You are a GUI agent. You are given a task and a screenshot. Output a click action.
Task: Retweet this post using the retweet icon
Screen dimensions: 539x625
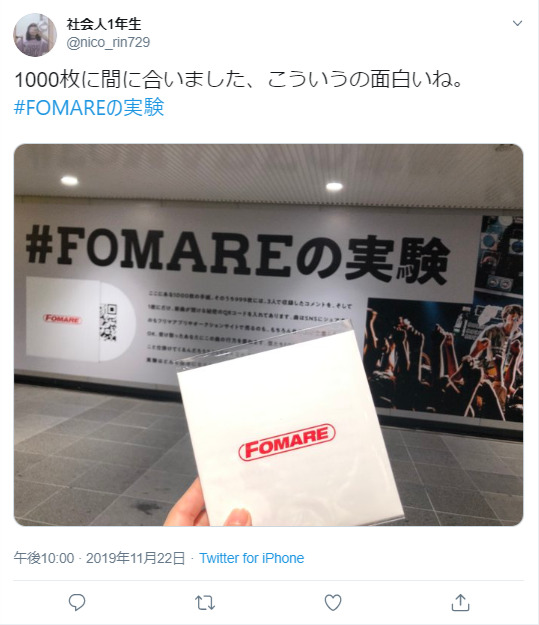click(x=205, y=603)
